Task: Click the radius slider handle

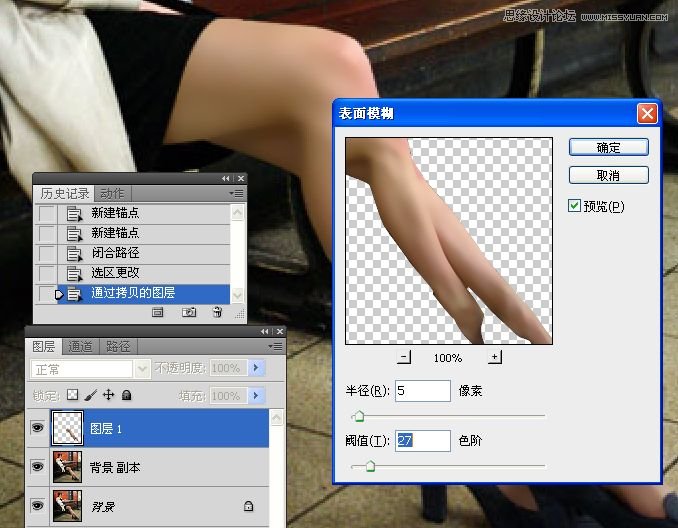Action: tap(358, 416)
